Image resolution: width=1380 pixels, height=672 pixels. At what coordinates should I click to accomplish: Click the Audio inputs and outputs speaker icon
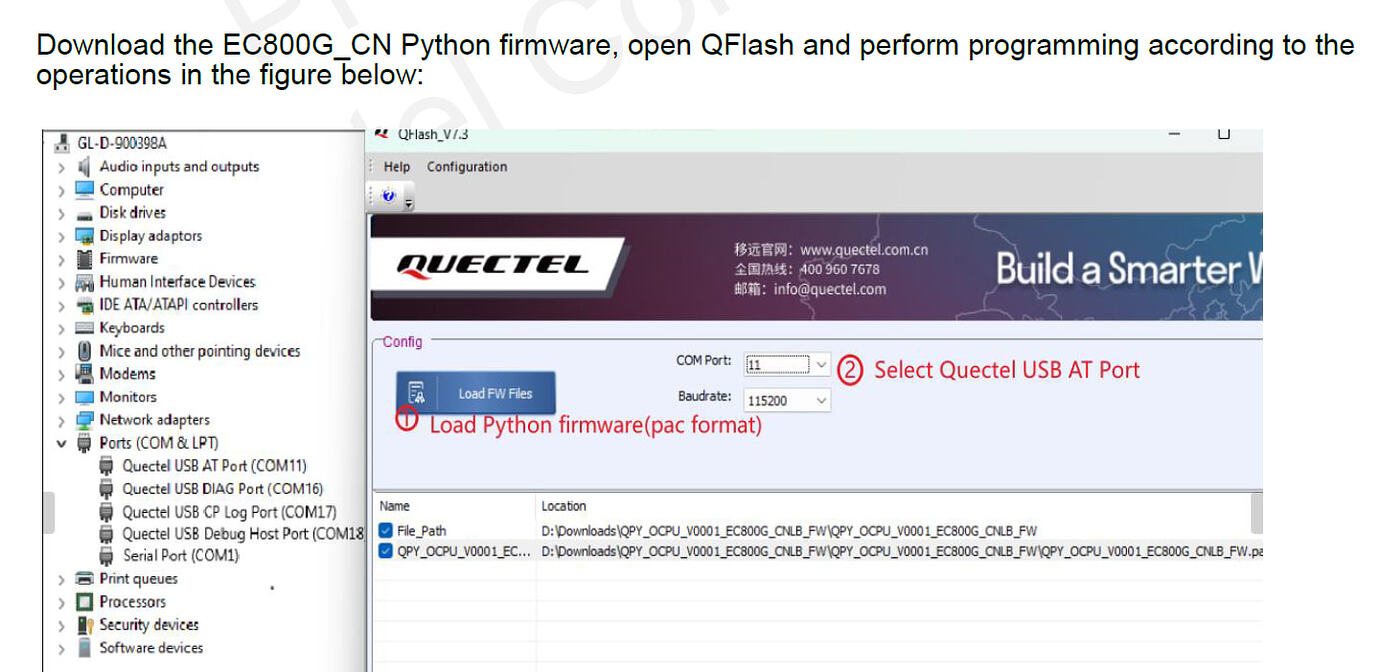click(84, 167)
